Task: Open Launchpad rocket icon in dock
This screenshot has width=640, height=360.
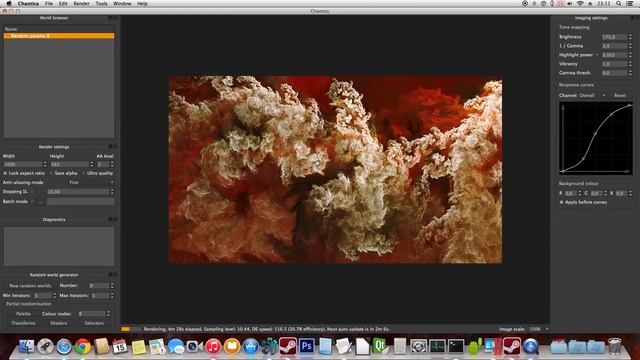Action: pyautogui.click(x=45, y=347)
